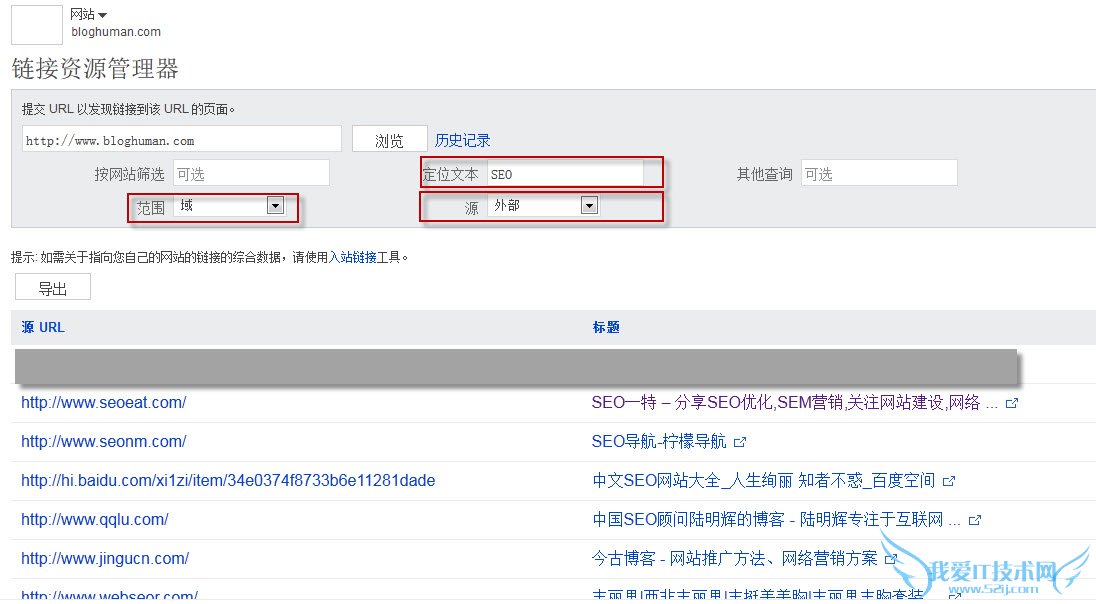Open external link icon for 中国SEO顾问陆明辉的博客

click(x=975, y=520)
